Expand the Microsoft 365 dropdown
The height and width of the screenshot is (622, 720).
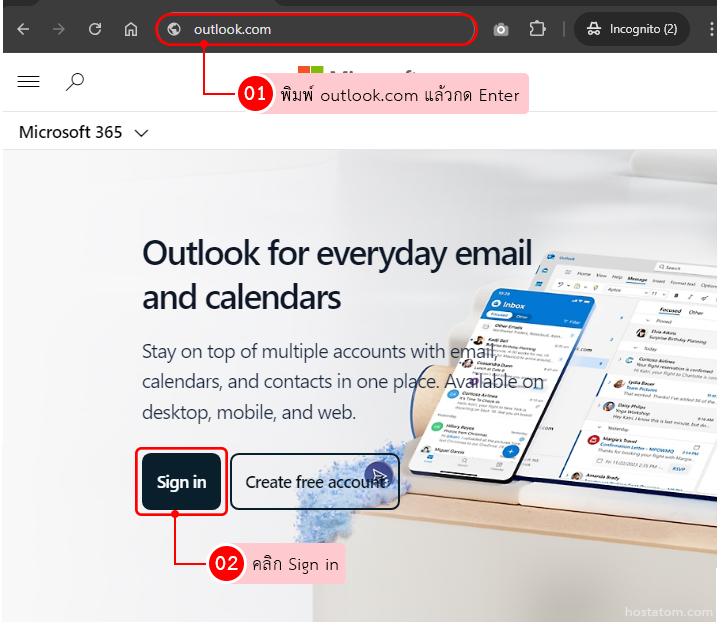[84, 133]
